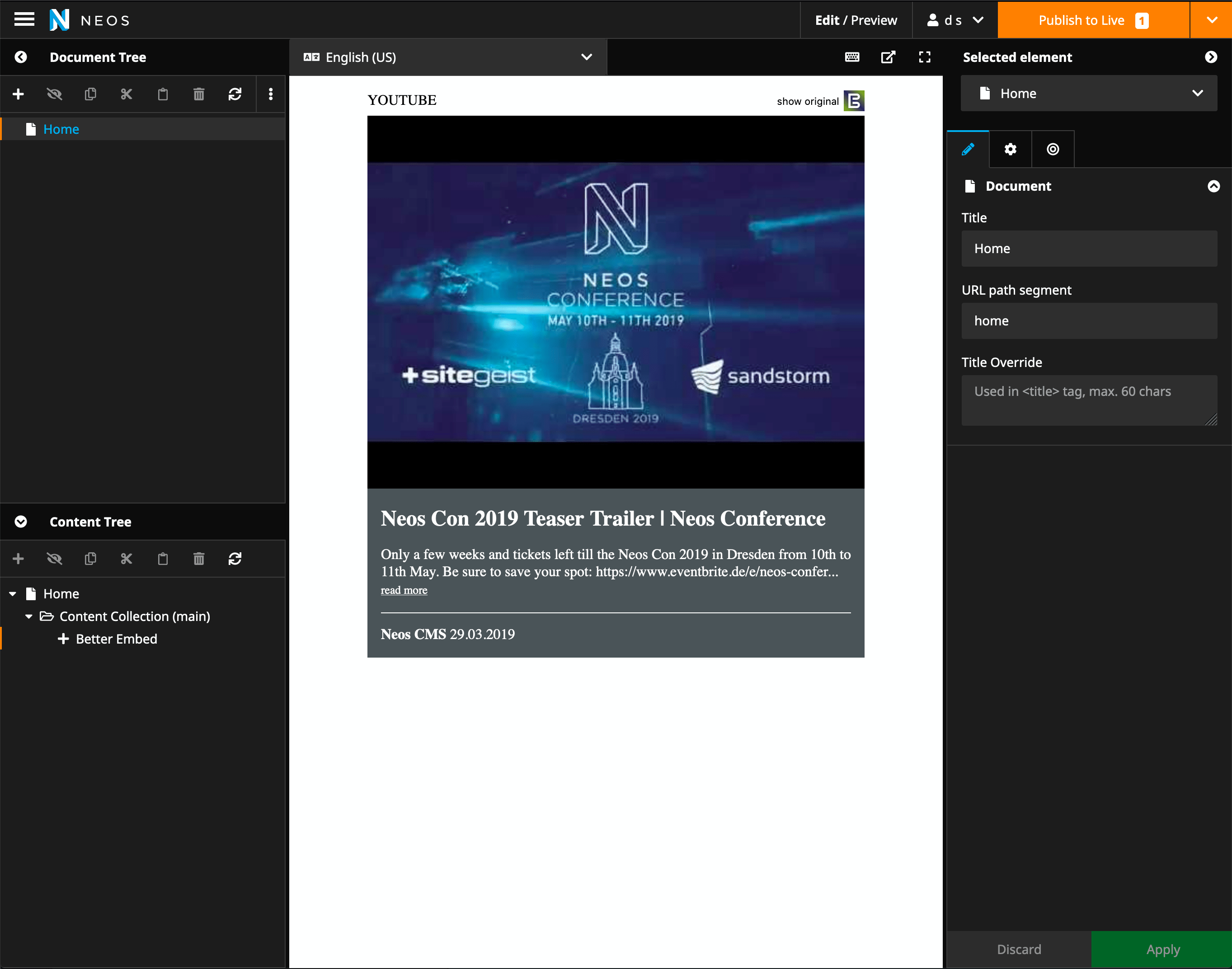Toggle hide page in Document Tree toolbar

54,94
